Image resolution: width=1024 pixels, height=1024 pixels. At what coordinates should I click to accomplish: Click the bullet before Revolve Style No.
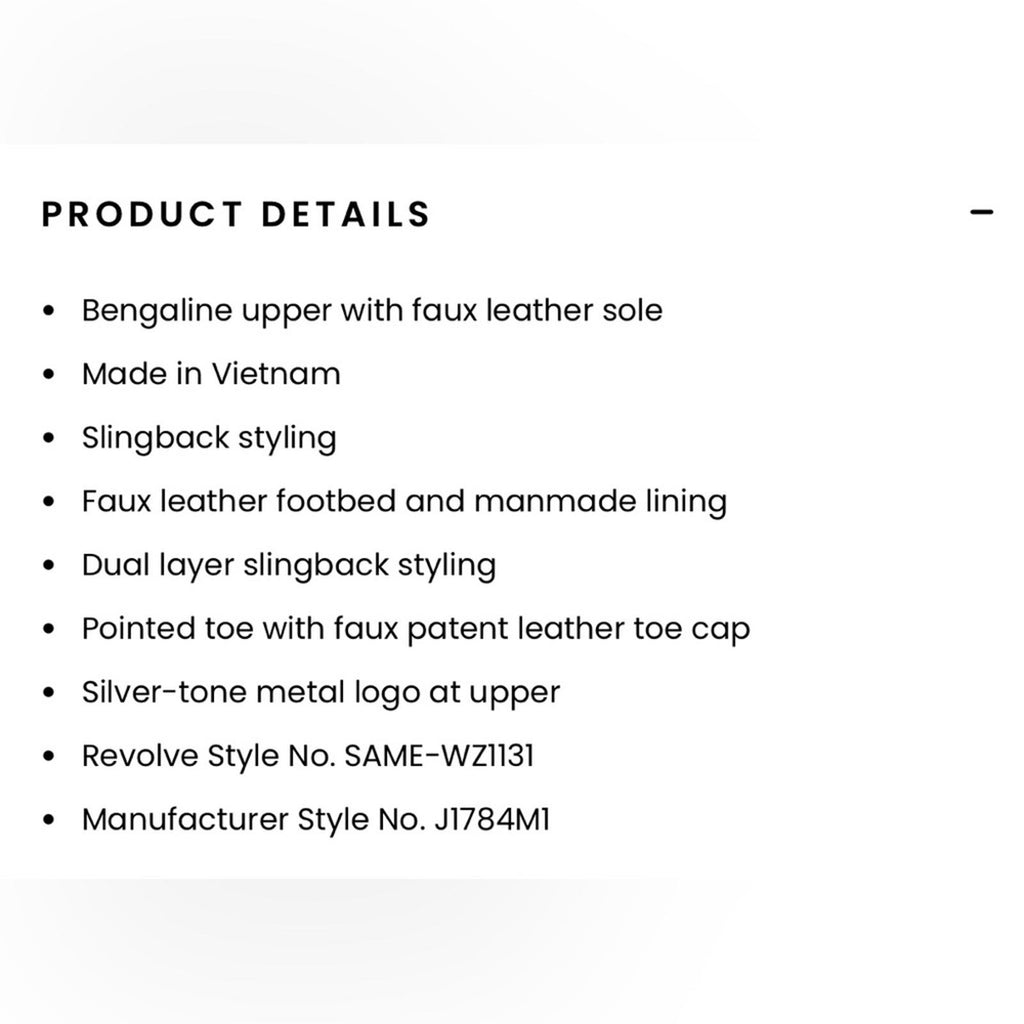[48, 757]
